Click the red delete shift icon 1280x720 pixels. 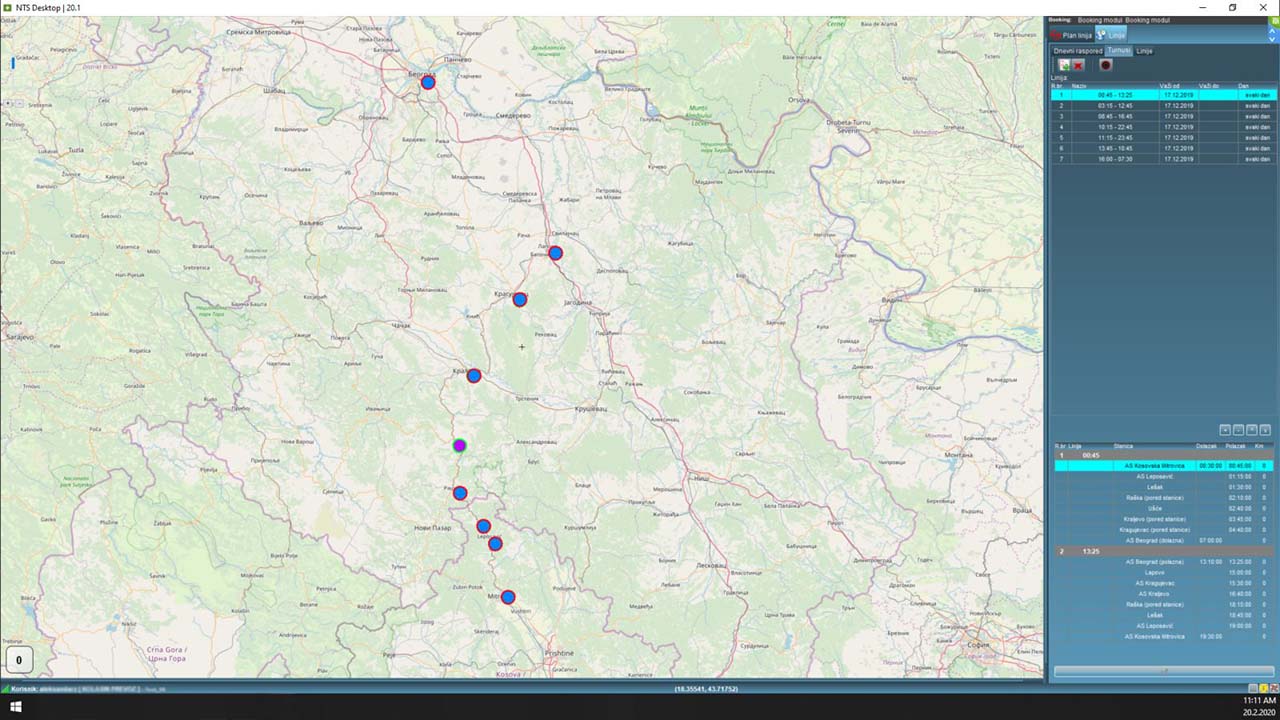(1079, 65)
